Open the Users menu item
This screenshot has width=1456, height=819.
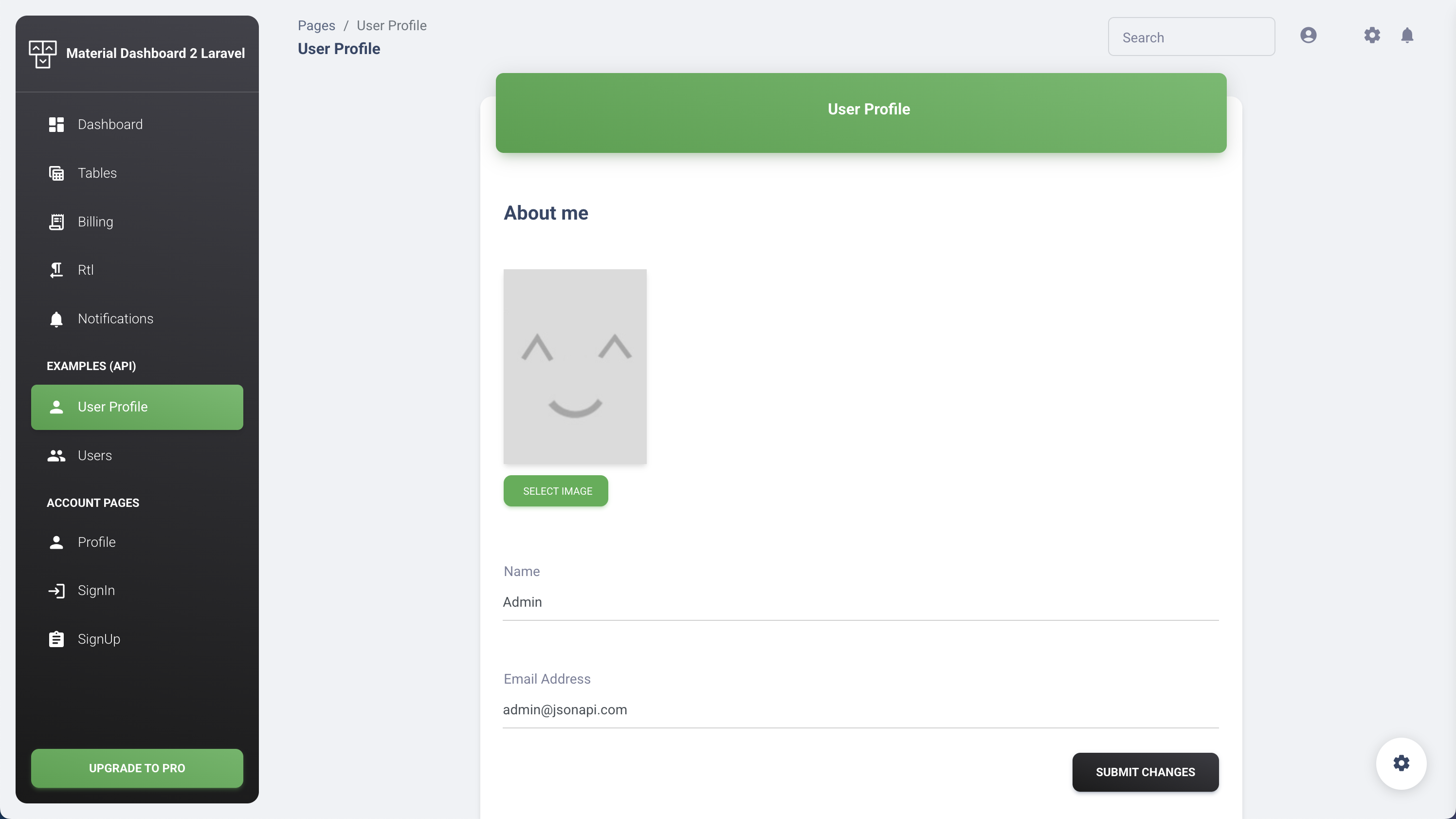click(x=94, y=455)
